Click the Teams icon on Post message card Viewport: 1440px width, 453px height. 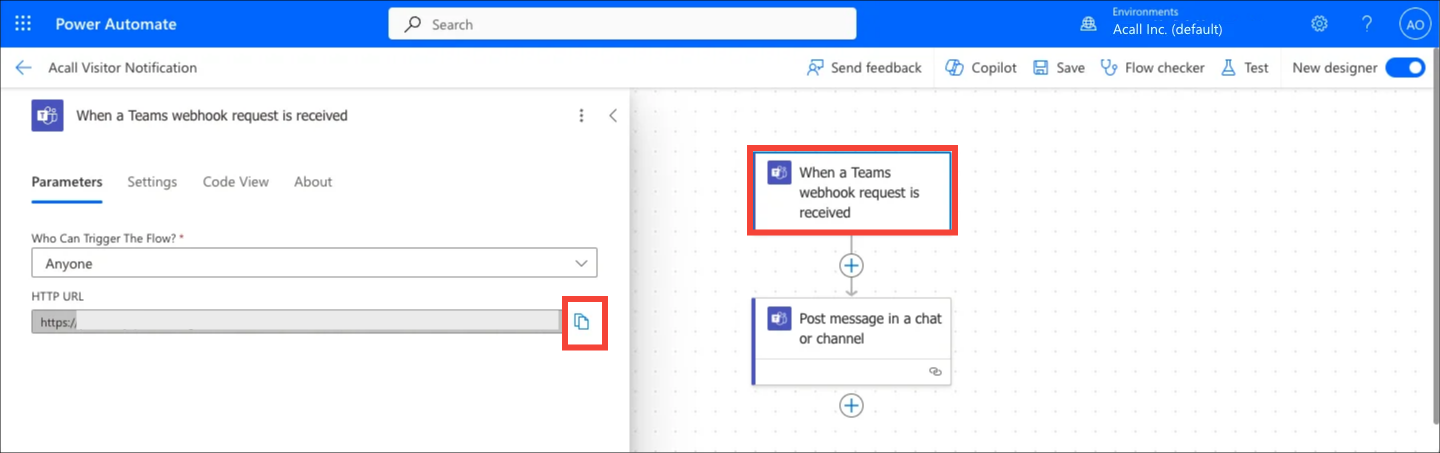779,319
